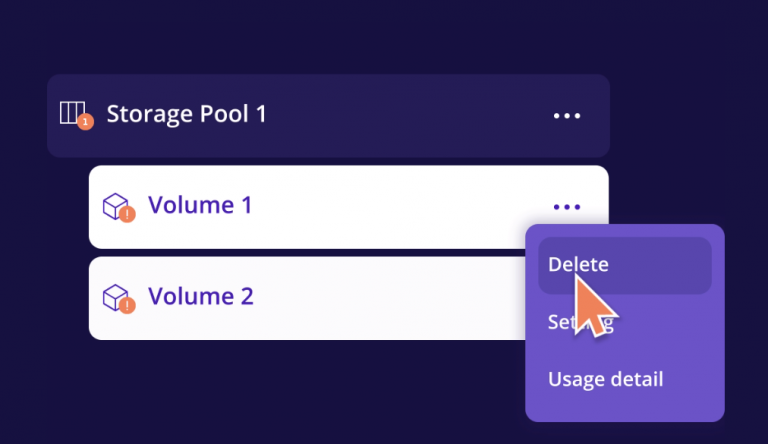Click the Storage Pool 1 title text
The image size is (768, 444).
click(186, 114)
